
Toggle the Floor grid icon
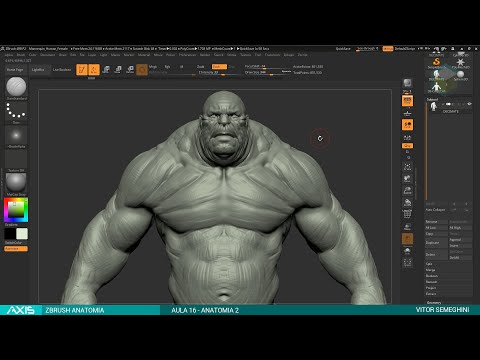click(407, 113)
